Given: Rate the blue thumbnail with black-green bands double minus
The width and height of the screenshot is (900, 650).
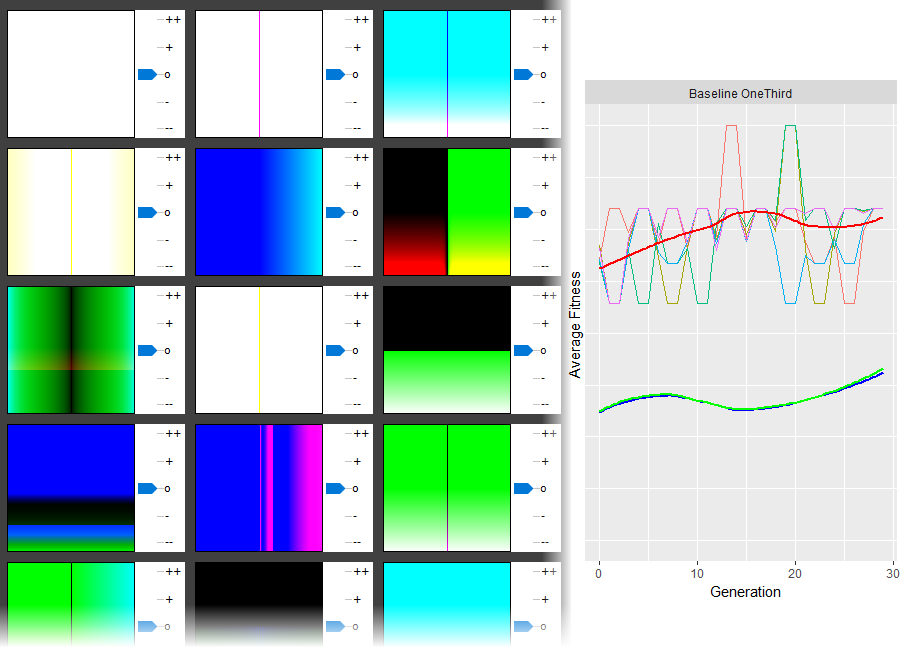Looking at the screenshot, I should point(169,542).
